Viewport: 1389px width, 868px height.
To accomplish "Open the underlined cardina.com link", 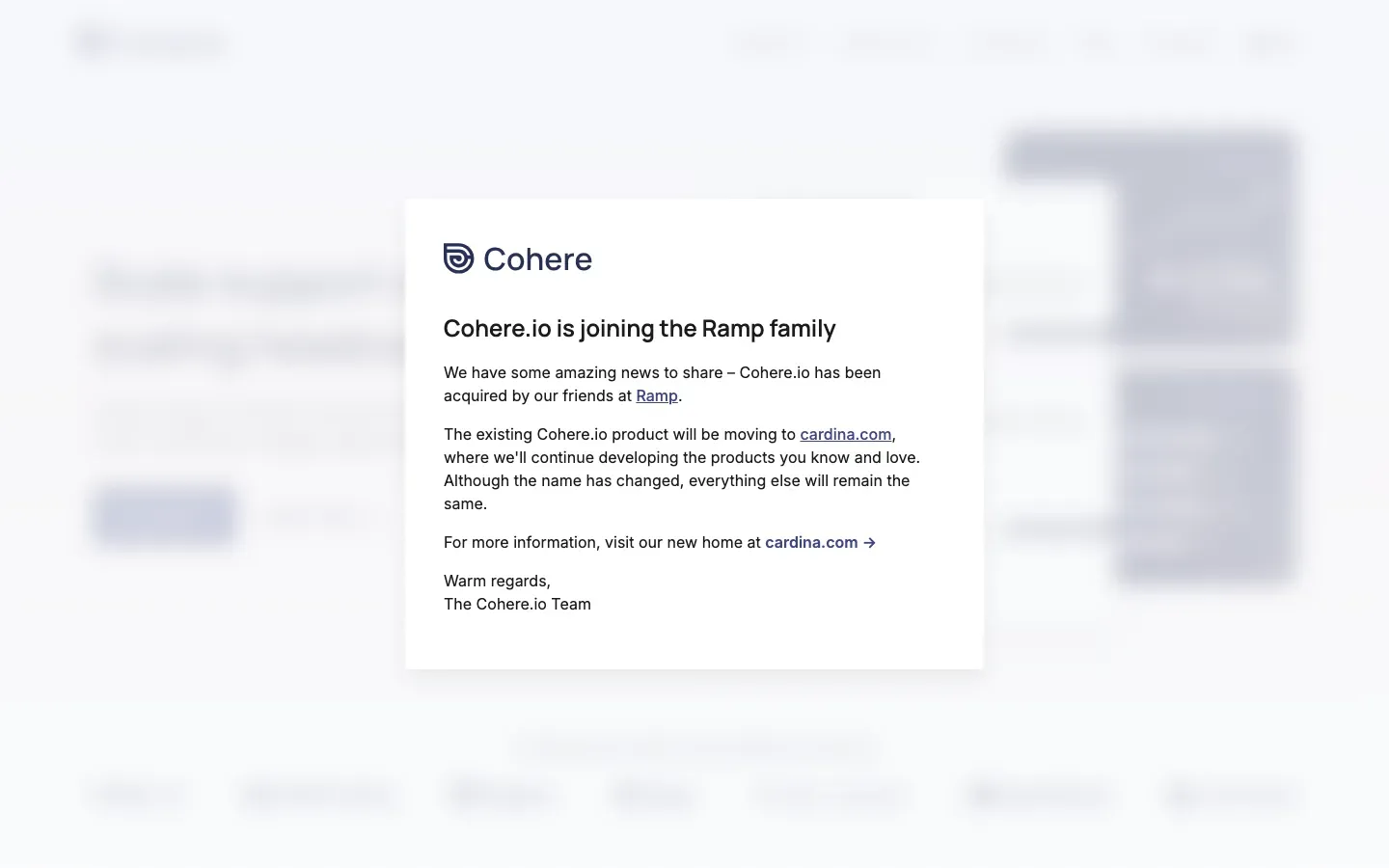I will click(846, 434).
